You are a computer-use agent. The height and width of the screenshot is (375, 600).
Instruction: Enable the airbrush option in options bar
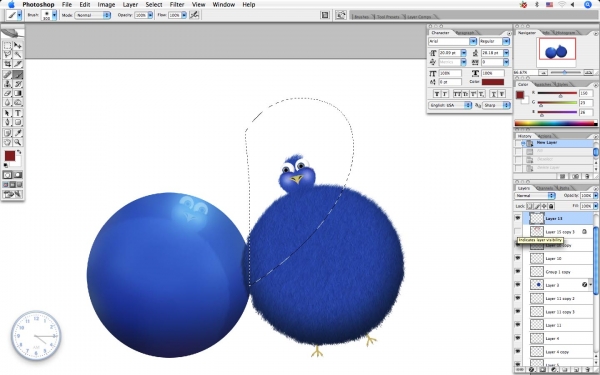click(194, 15)
